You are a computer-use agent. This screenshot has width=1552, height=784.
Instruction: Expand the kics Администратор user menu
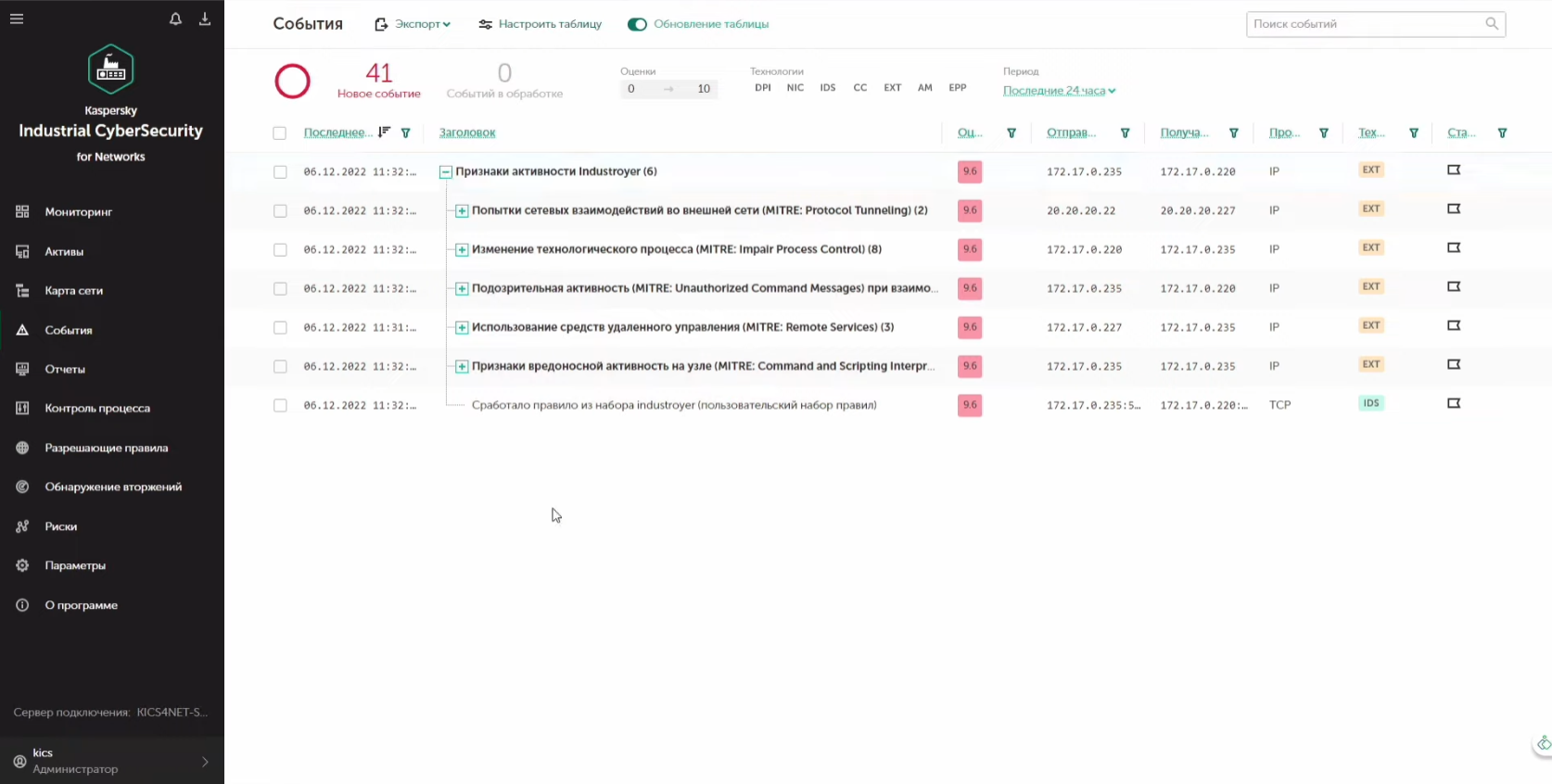coord(112,761)
